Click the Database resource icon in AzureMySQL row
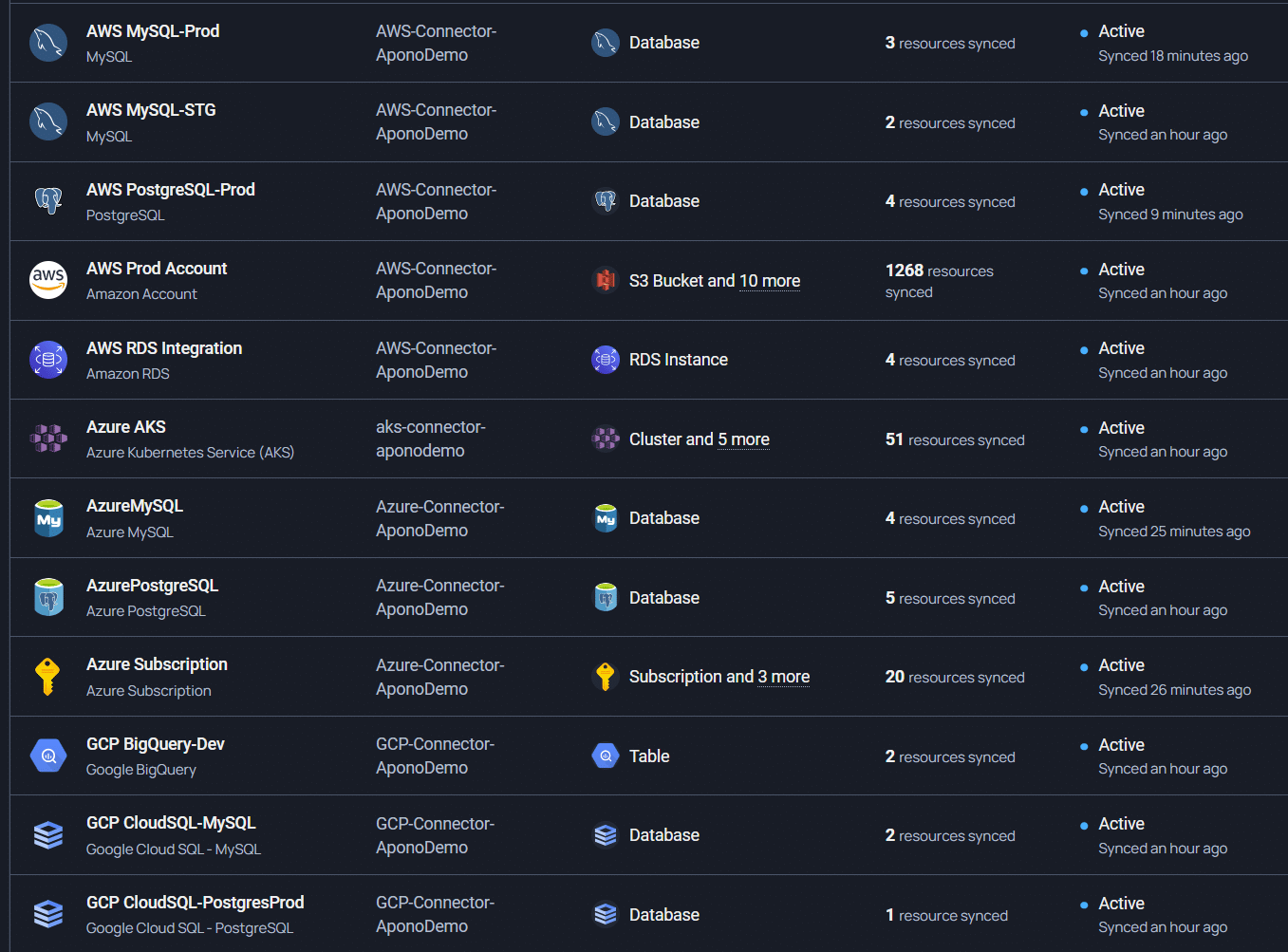1288x952 pixels. [x=606, y=518]
